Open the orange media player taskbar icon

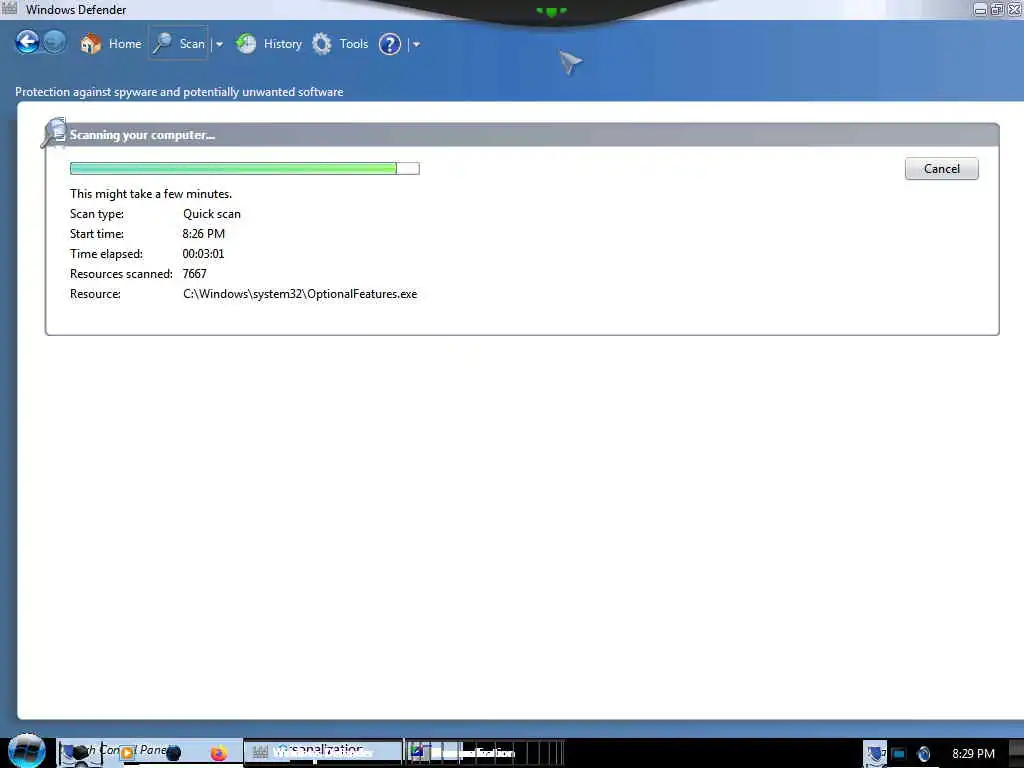click(127, 753)
